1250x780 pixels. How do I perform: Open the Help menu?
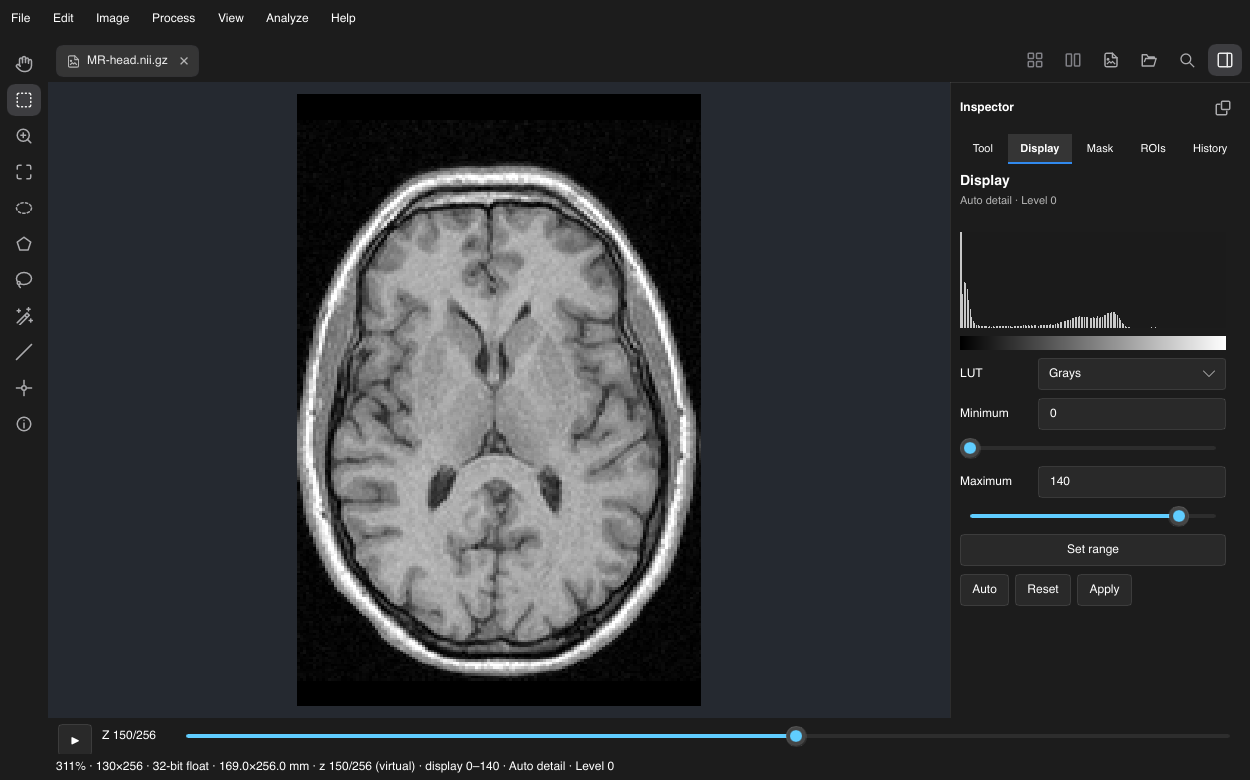click(x=343, y=18)
